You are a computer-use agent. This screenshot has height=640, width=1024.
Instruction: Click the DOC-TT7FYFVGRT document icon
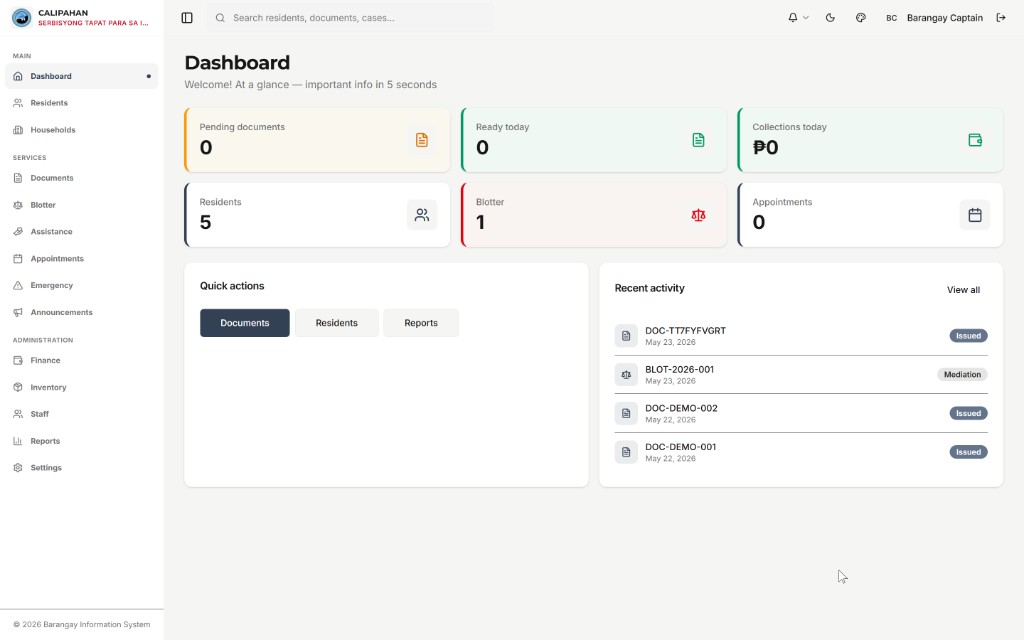[x=626, y=336]
